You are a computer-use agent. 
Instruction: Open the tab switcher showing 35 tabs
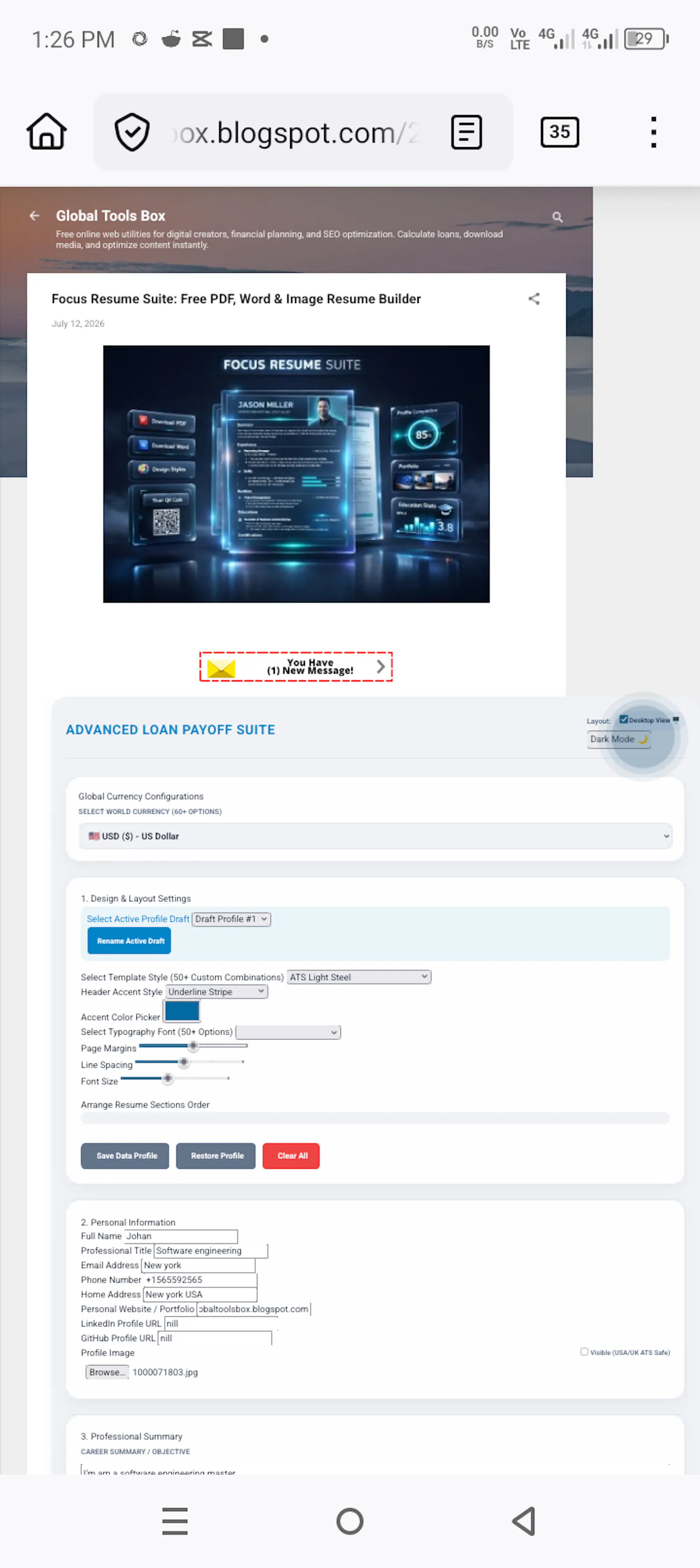(x=560, y=132)
